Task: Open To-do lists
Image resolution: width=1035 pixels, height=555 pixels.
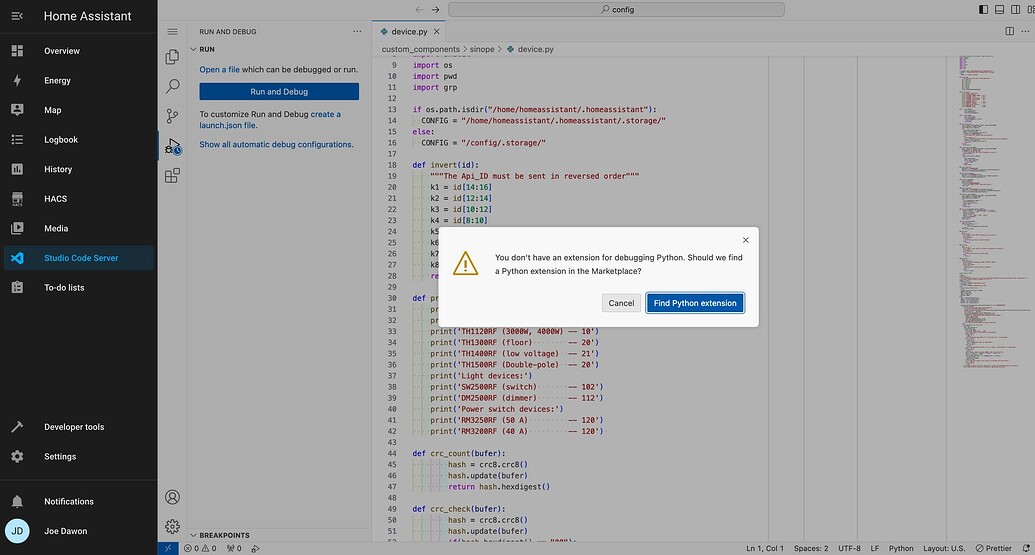Action: (79, 288)
